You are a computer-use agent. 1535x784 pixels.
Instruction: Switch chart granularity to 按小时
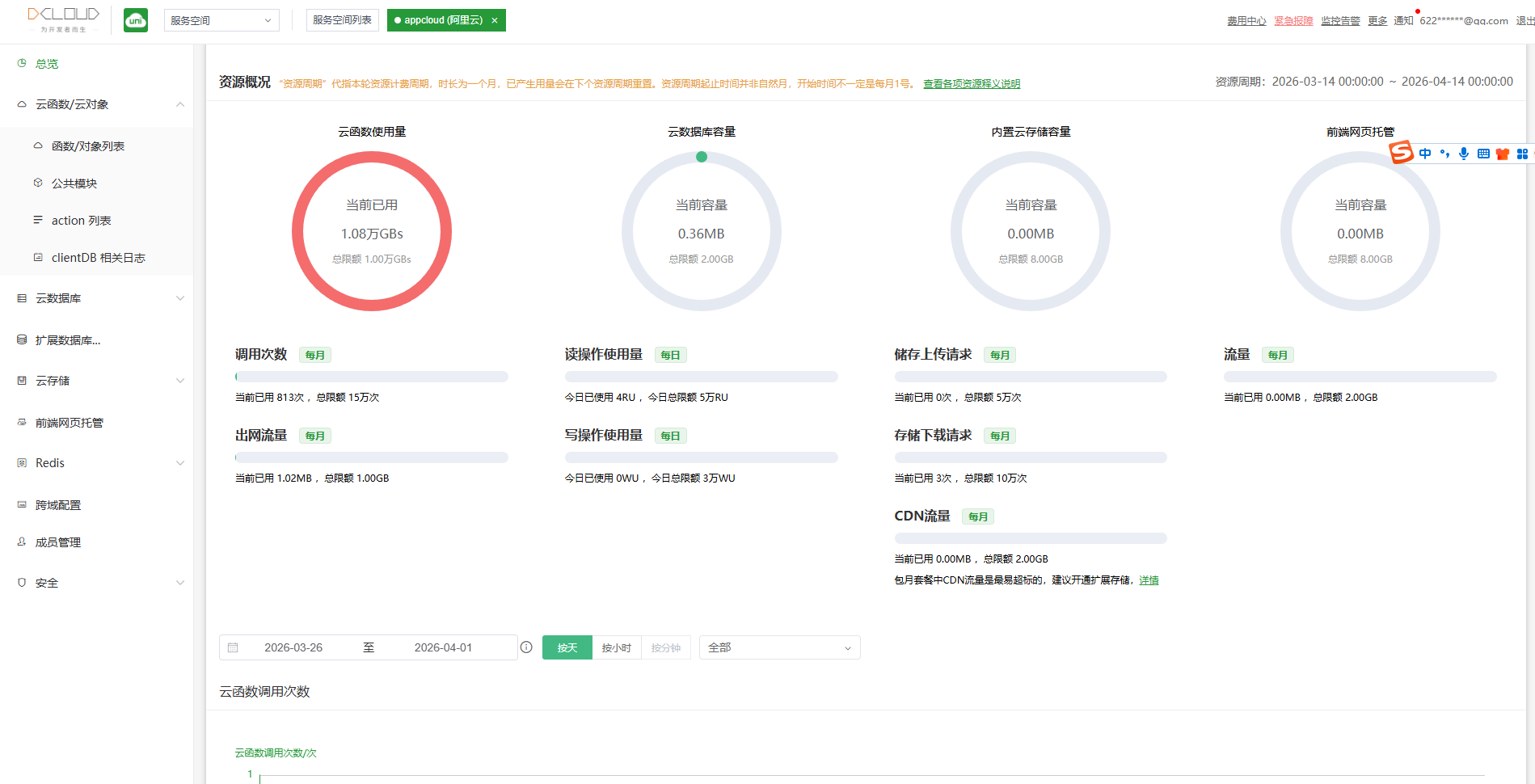[x=616, y=647]
